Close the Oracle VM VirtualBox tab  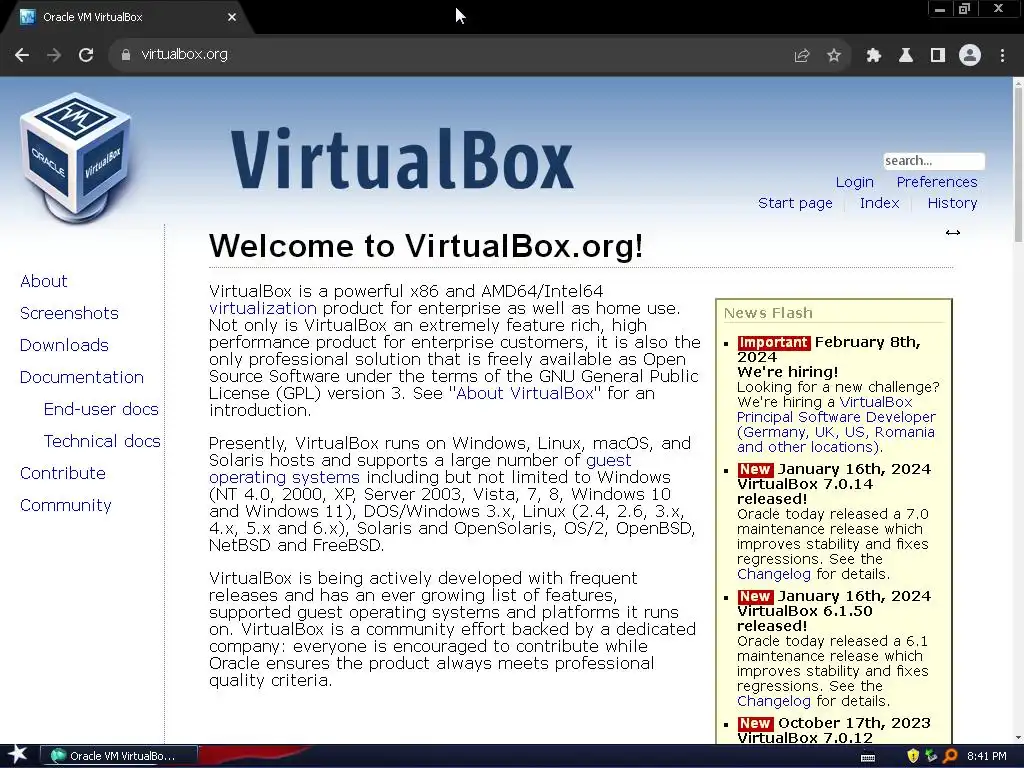click(231, 17)
